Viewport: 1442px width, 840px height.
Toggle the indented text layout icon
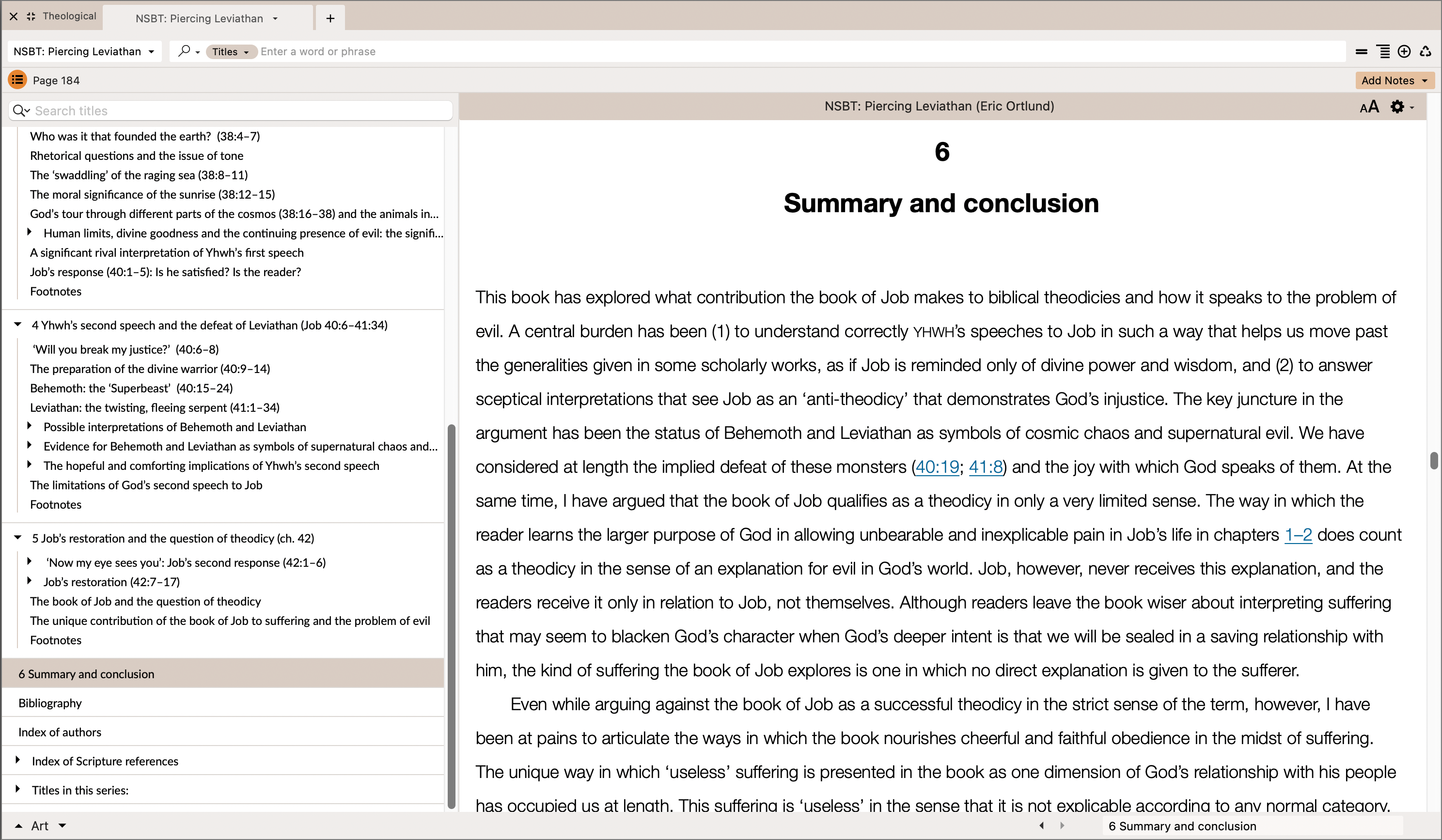tap(1382, 51)
